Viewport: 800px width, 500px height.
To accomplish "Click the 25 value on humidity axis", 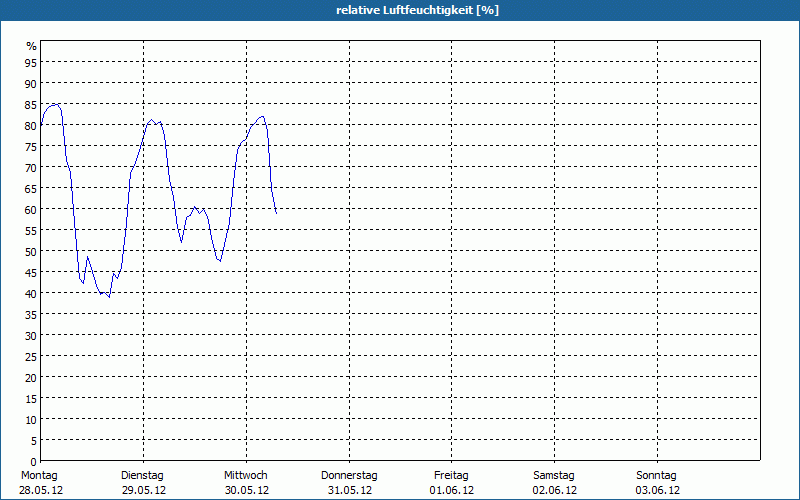I will (31, 357).
